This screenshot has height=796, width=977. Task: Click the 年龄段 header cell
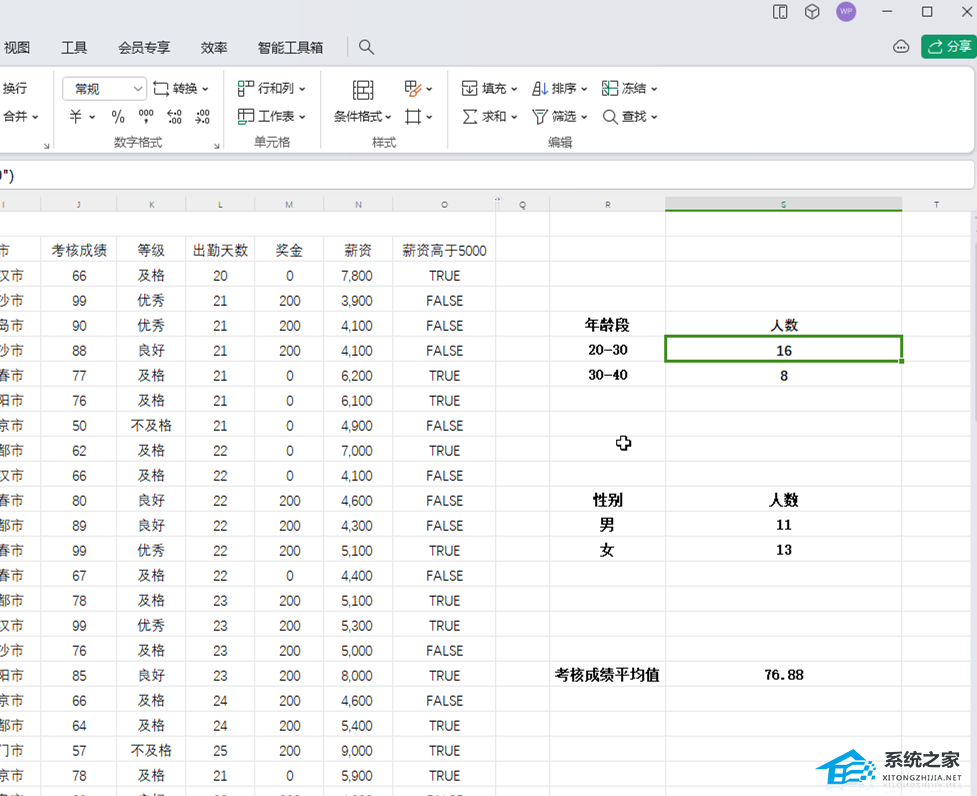[x=608, y=325]
